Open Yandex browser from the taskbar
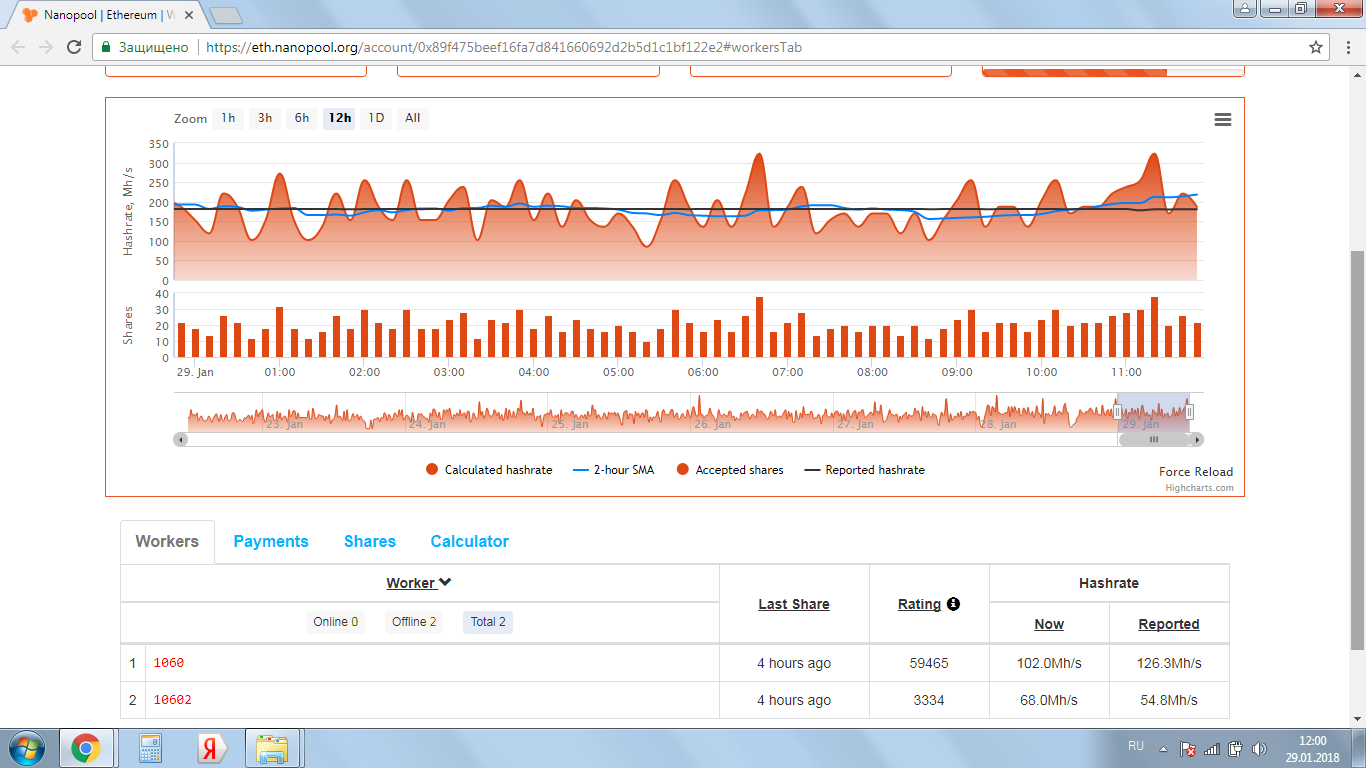Viewport: 1366px width, 768px height. pos(210,748)
